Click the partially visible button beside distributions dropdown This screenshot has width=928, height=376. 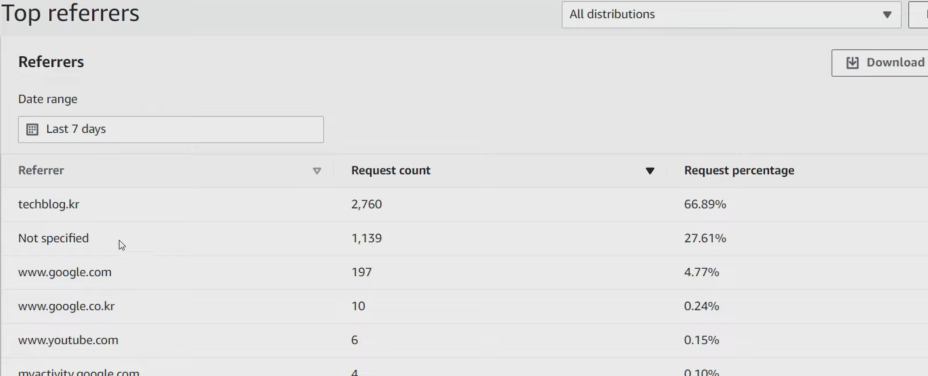click(x=919, y=14)
